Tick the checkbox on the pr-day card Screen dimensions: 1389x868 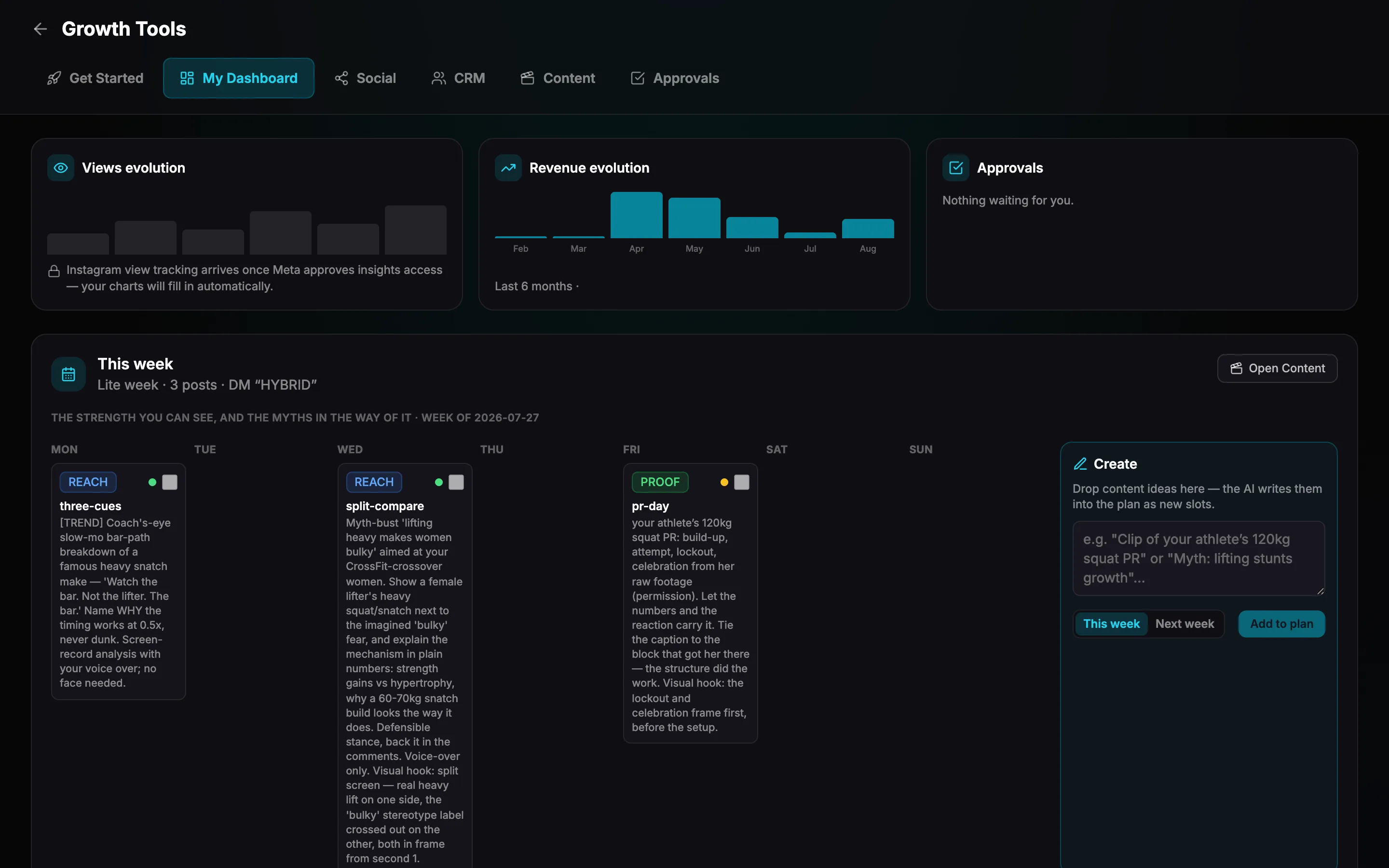(742, 482)
